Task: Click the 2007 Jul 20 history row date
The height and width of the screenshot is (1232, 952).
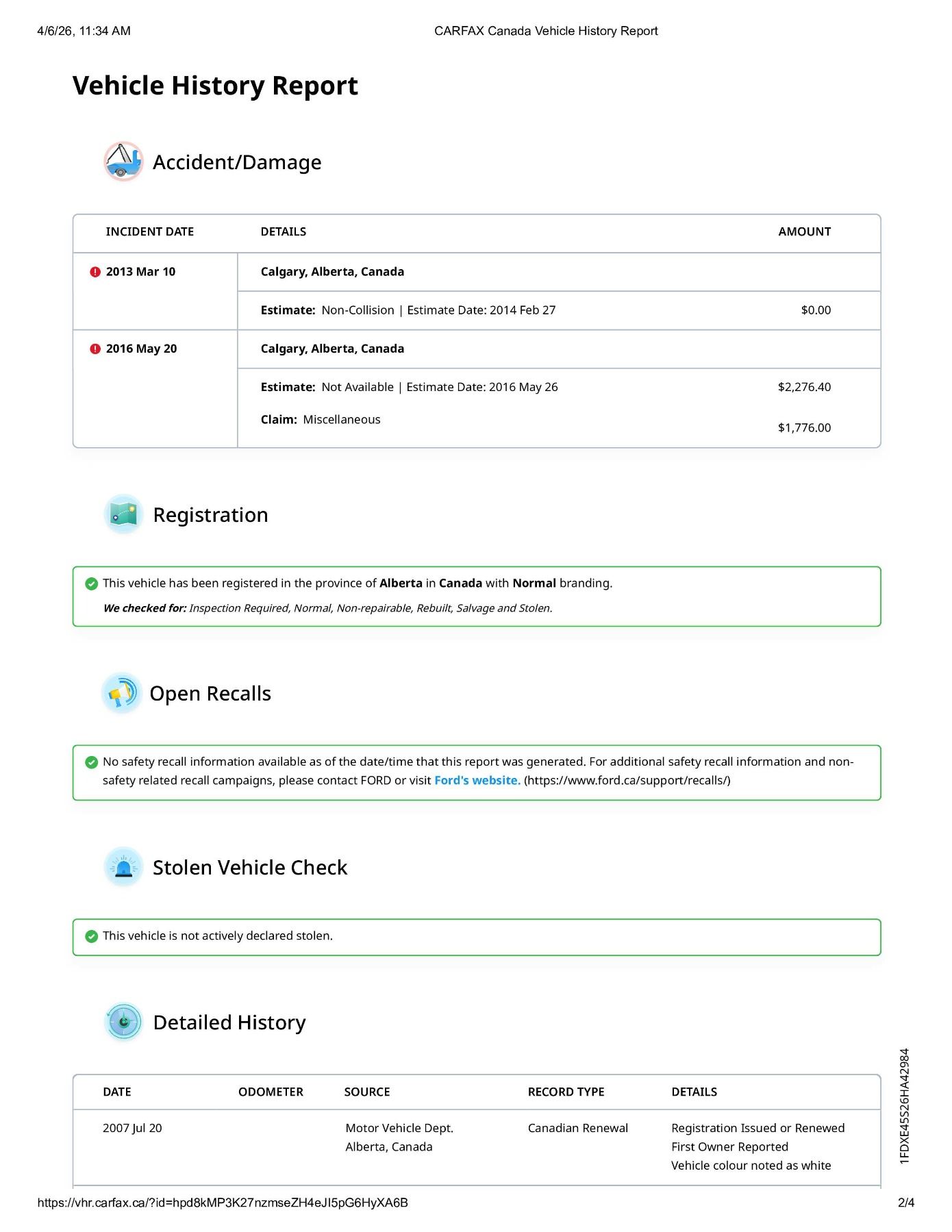Action: (132, 1128)
